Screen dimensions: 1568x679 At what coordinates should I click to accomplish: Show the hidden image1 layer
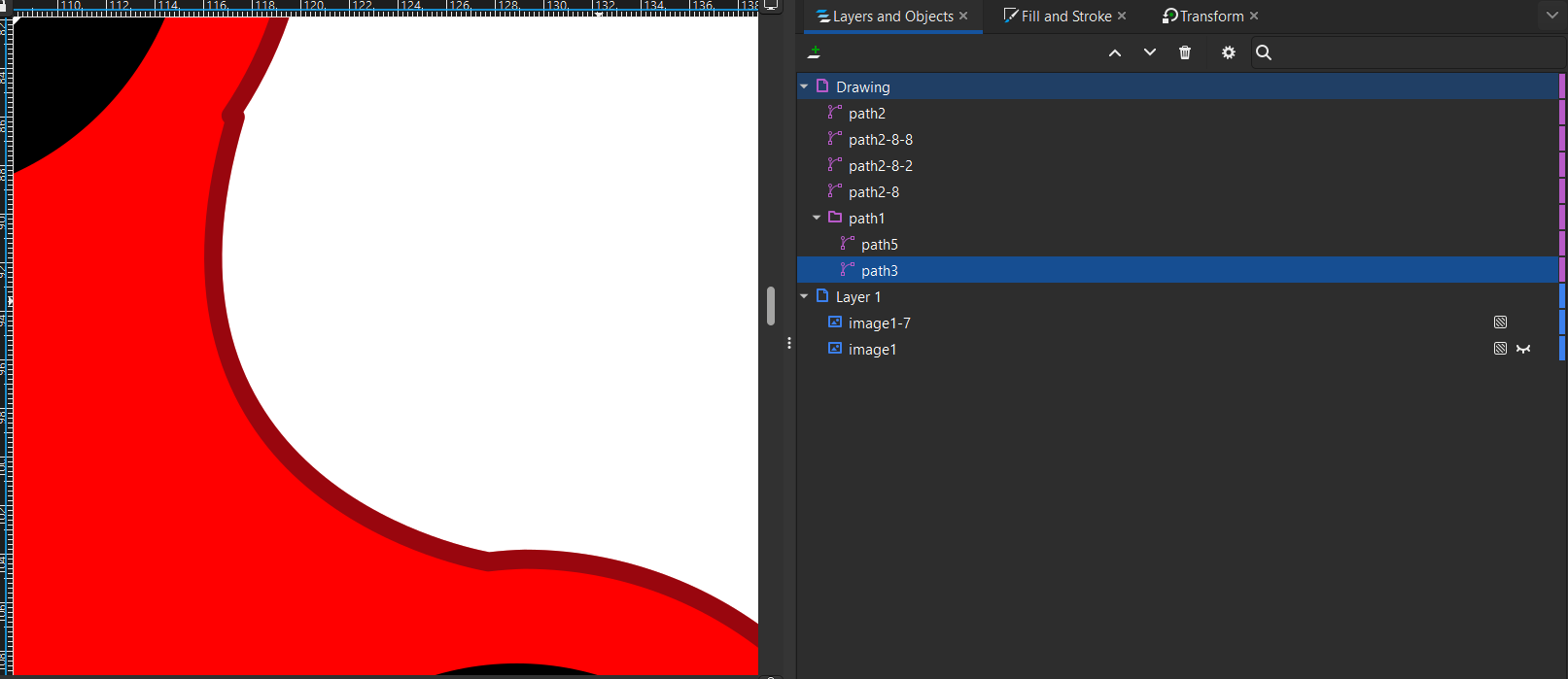pyautogui.click(x=1523, y=349)
